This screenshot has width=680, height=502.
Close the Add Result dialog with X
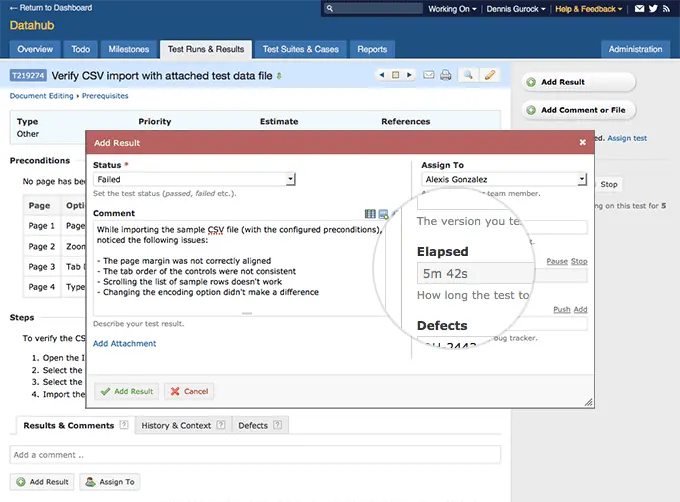[582, 142]
